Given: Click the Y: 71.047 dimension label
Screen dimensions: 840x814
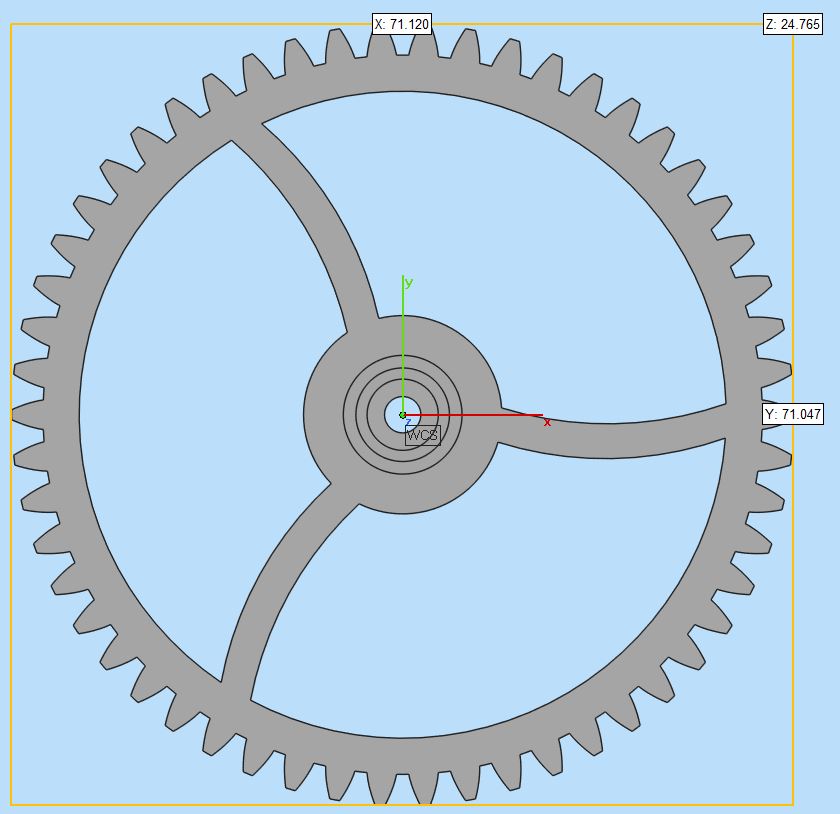Looking at the screenshot, I should click(x=793, y=414).
